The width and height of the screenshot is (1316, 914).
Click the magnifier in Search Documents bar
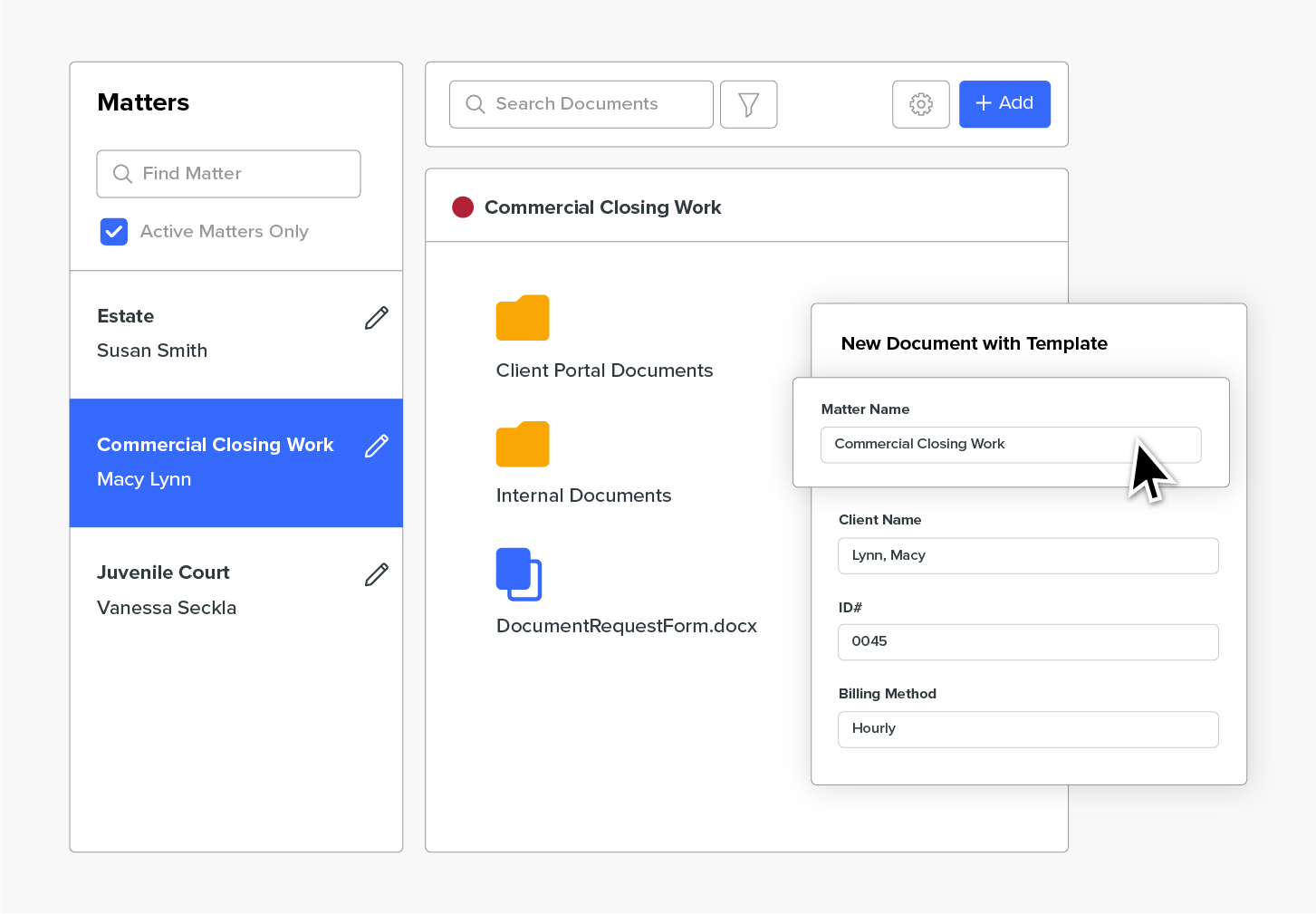pos(475,104)
